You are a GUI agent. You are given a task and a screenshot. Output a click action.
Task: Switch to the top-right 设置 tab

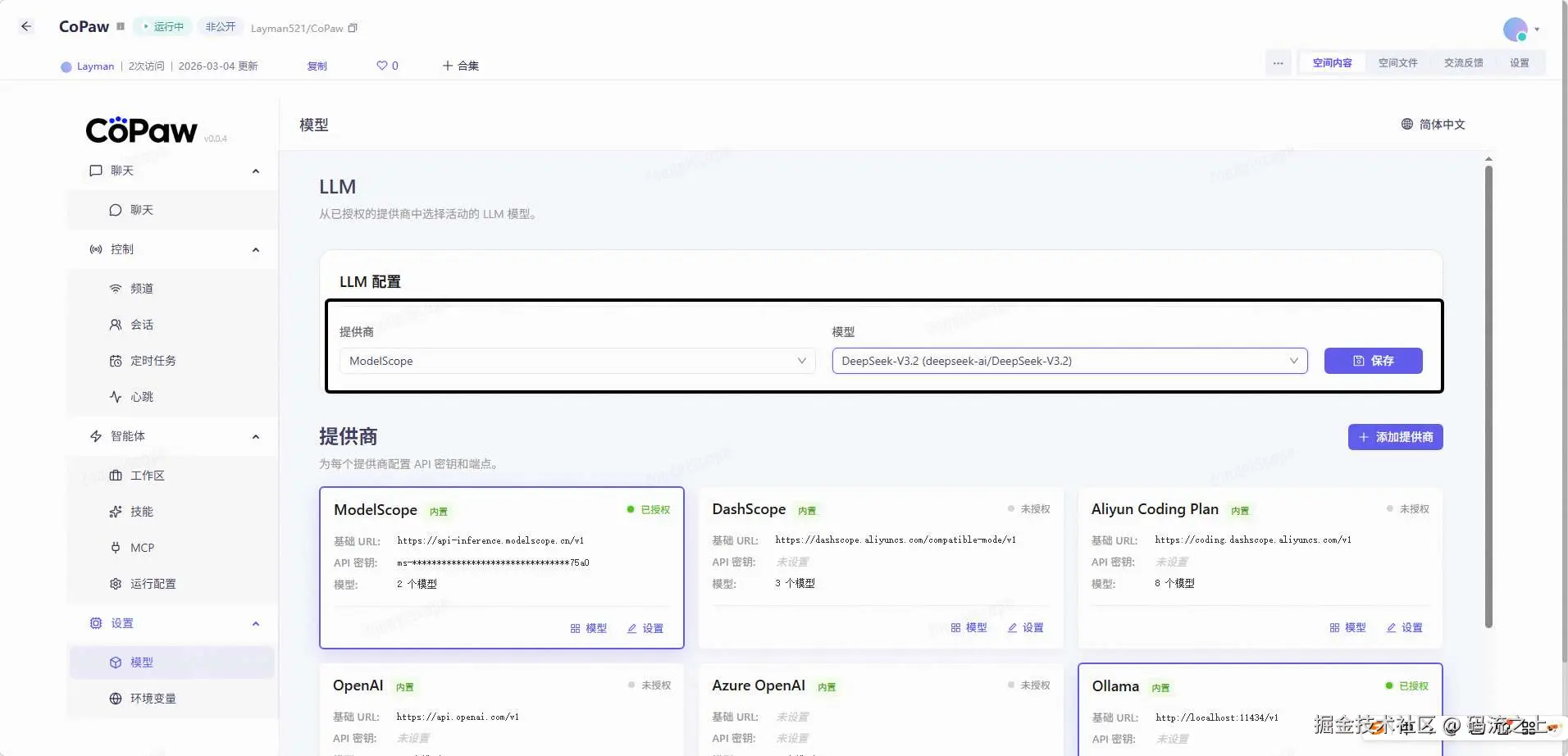1520,63
